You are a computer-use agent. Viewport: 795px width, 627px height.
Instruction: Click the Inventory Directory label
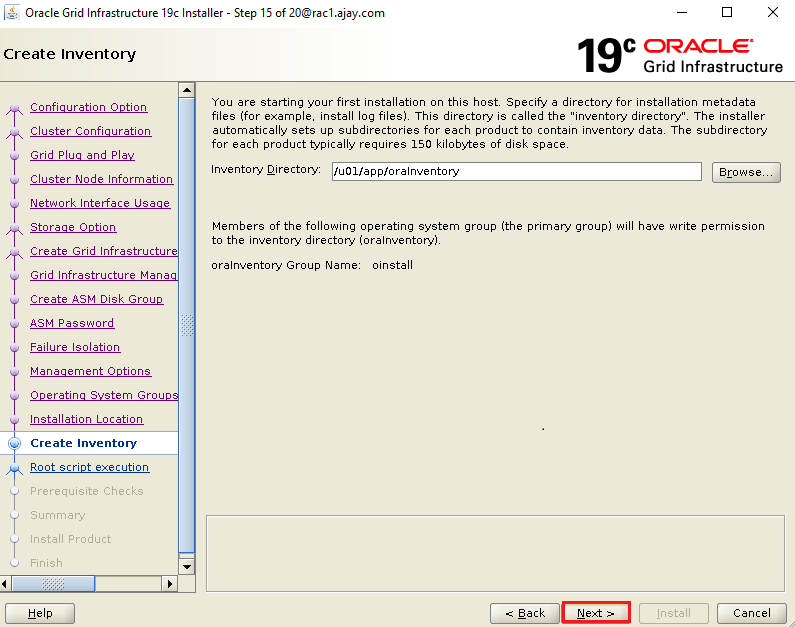click(x=266, y=169)
